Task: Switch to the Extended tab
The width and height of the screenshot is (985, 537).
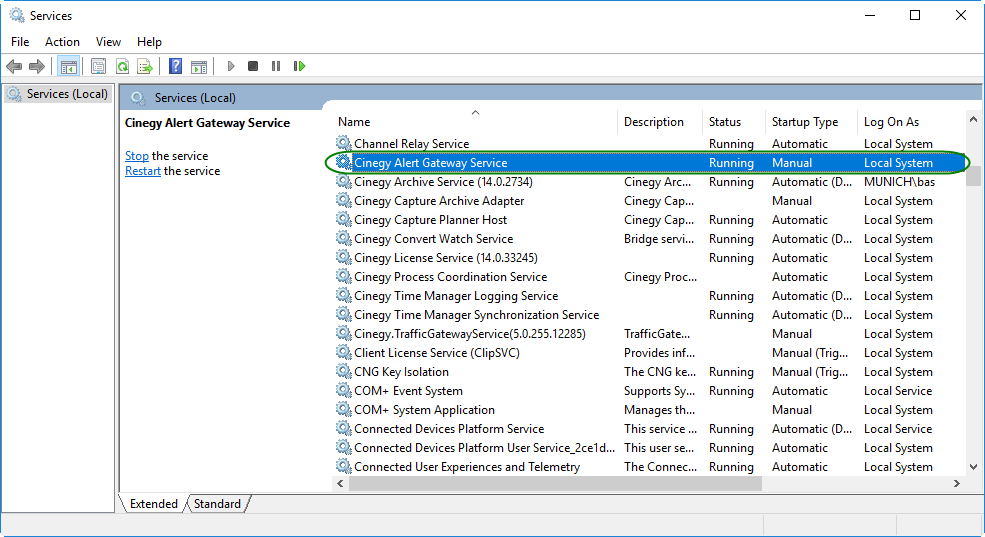Action: [x=153, y=504]
